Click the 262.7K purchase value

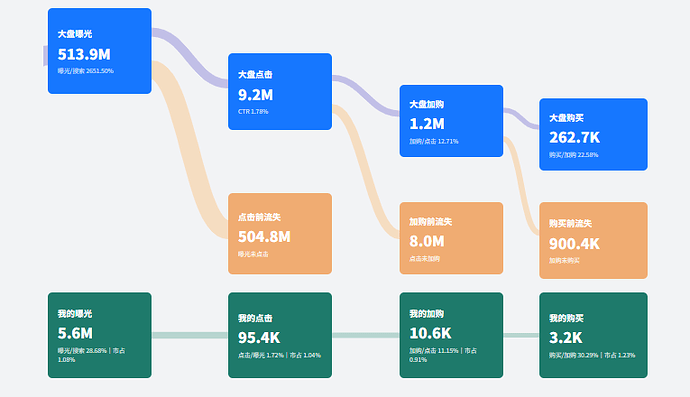574,138
